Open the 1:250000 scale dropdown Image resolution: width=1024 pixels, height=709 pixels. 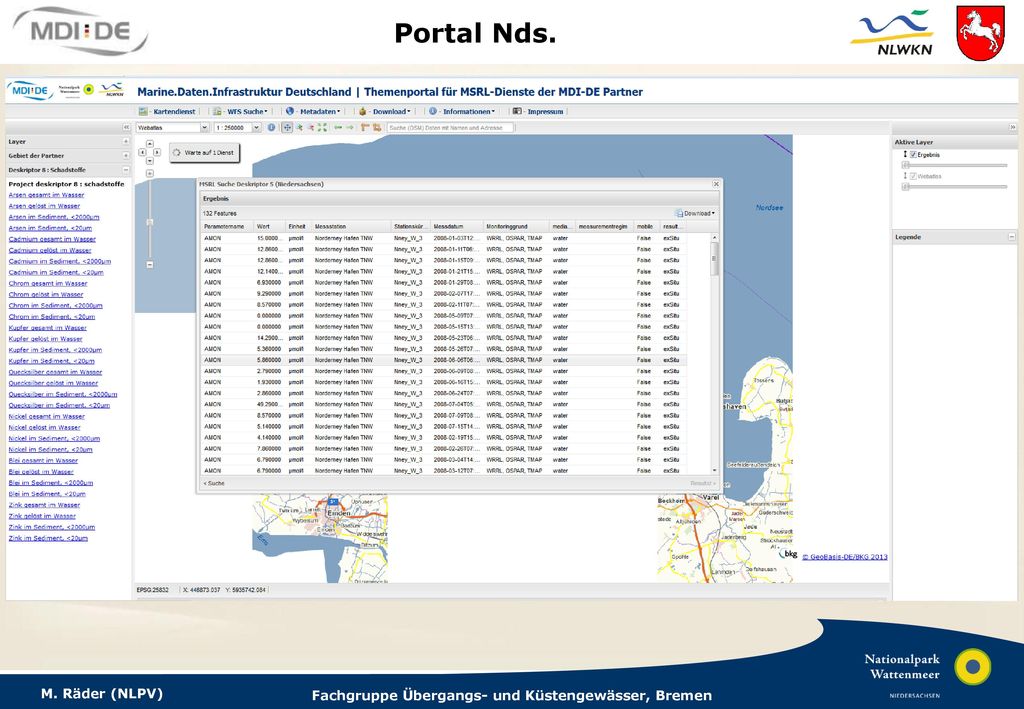click(x=257, y=128)
